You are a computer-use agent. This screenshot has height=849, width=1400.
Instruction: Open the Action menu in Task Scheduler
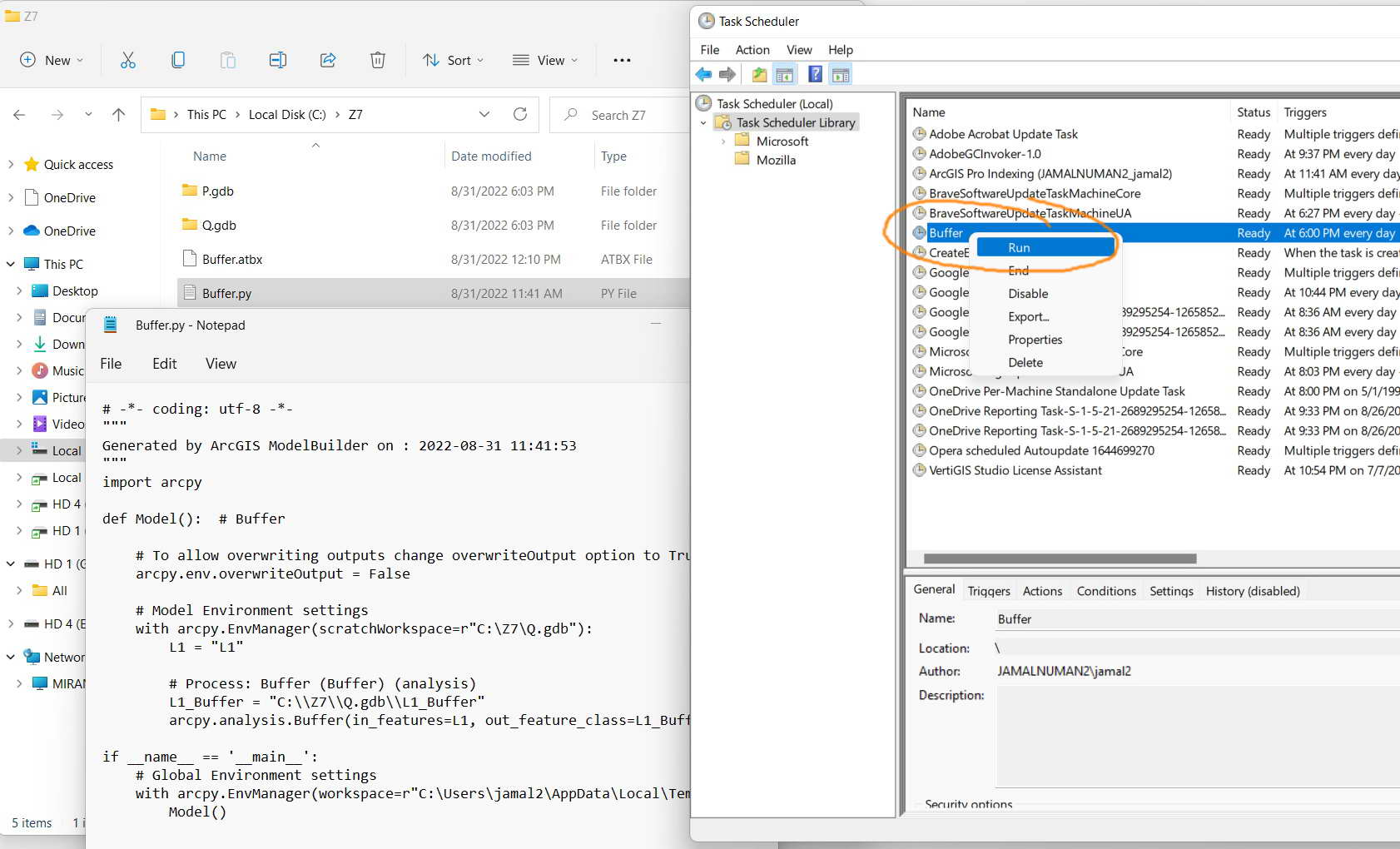pos(752,50)
